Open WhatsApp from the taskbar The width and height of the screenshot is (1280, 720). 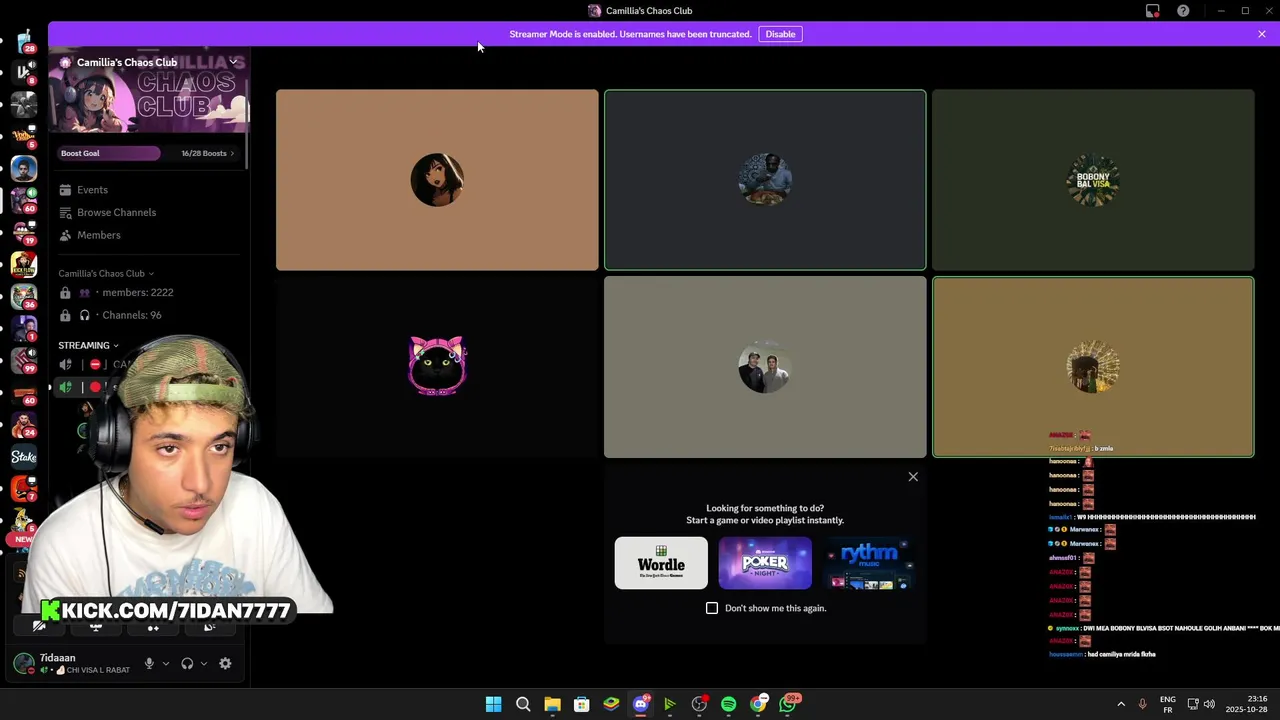point(789,704)
